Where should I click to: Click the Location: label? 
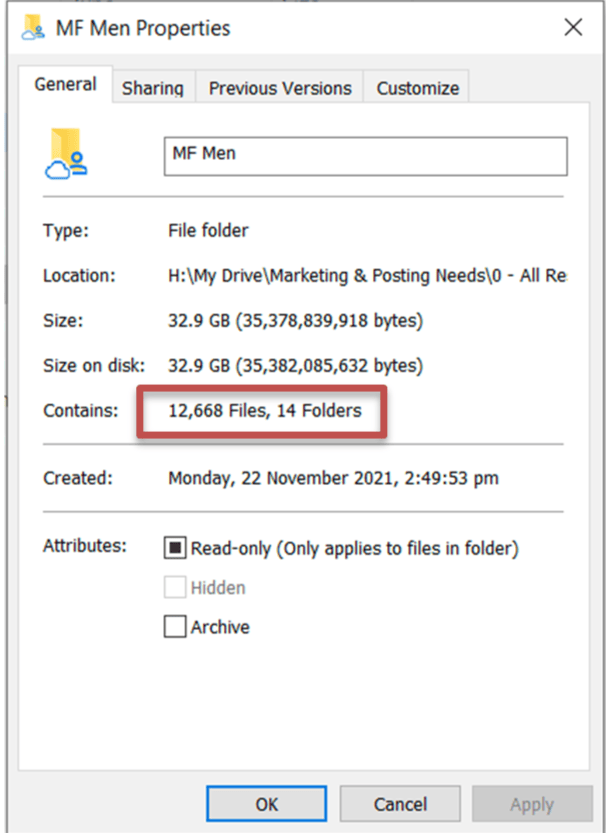(79, 276)
